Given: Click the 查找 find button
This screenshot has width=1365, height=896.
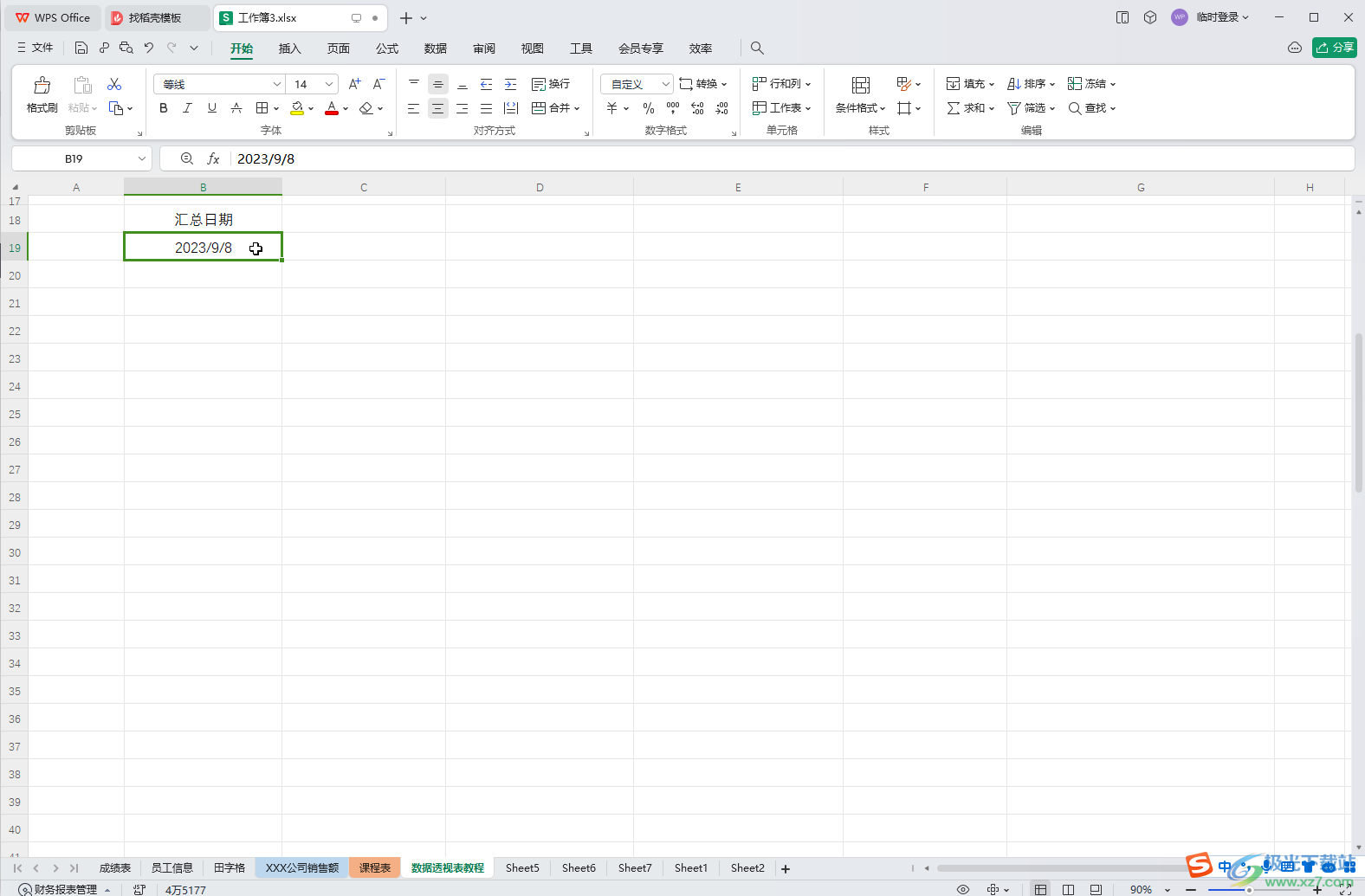Looking at the screenshot, I should pyautogui.click(x=1091, y=108).
